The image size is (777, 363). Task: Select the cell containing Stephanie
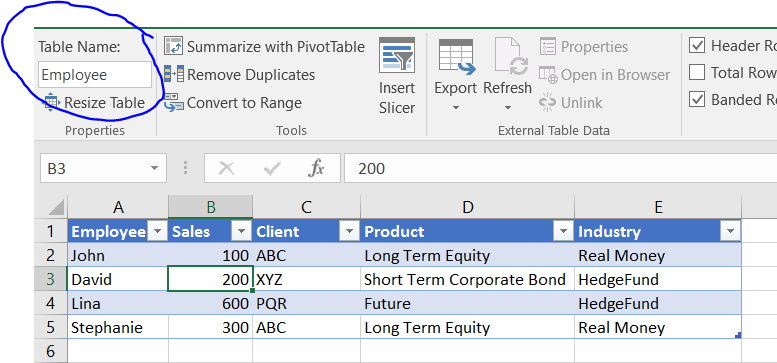coord(118,327)
